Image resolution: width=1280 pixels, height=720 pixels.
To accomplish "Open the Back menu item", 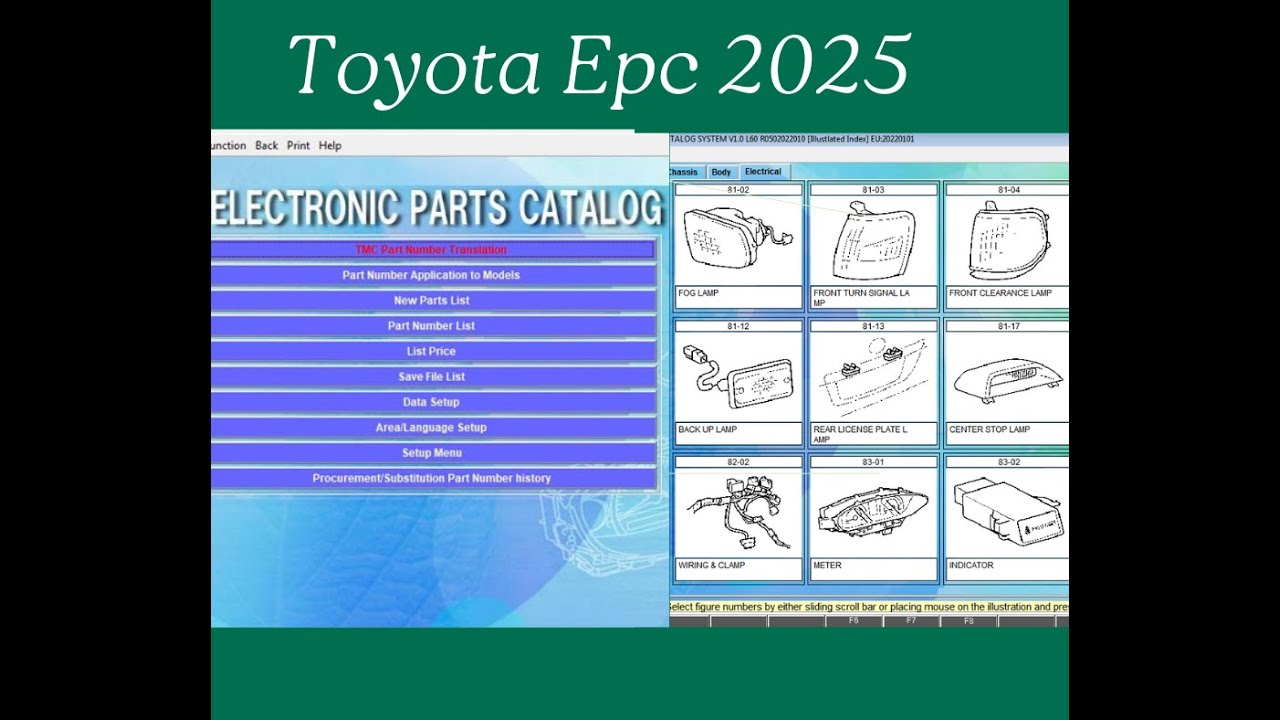I will [266, 145].
